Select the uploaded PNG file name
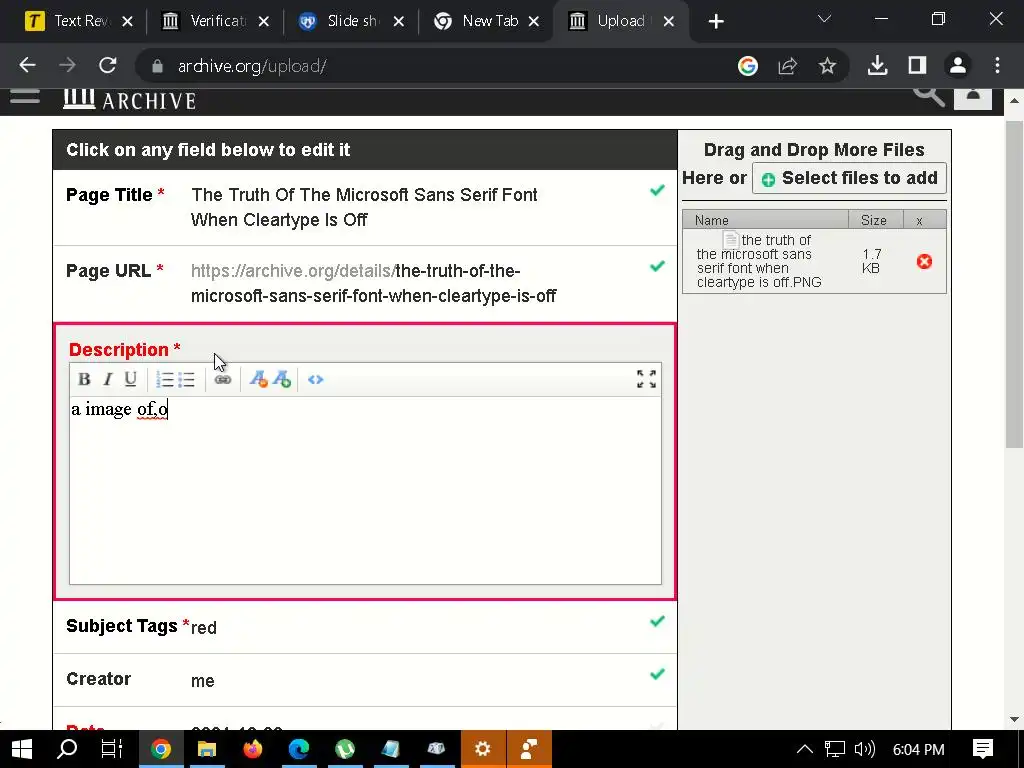 point(758,261)
